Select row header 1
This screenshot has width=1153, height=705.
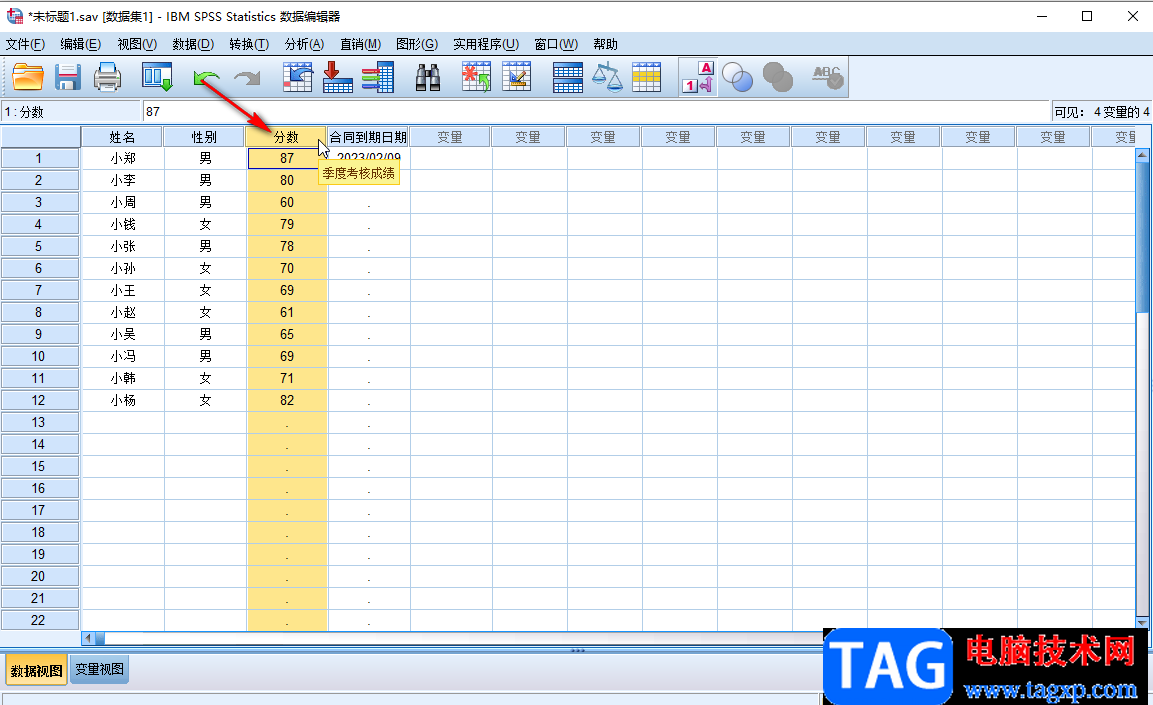tap(40, 158)
